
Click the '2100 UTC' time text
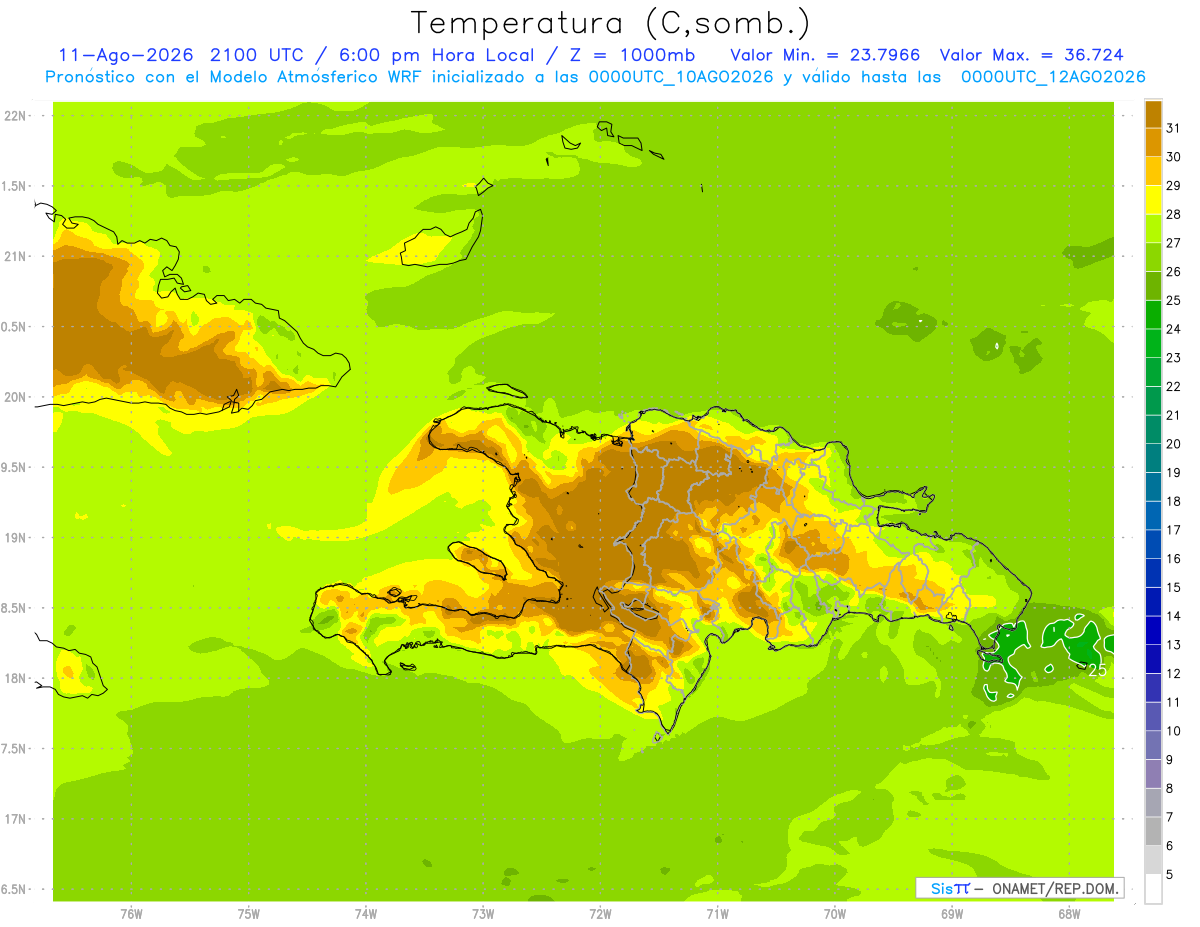coord(258,55)
